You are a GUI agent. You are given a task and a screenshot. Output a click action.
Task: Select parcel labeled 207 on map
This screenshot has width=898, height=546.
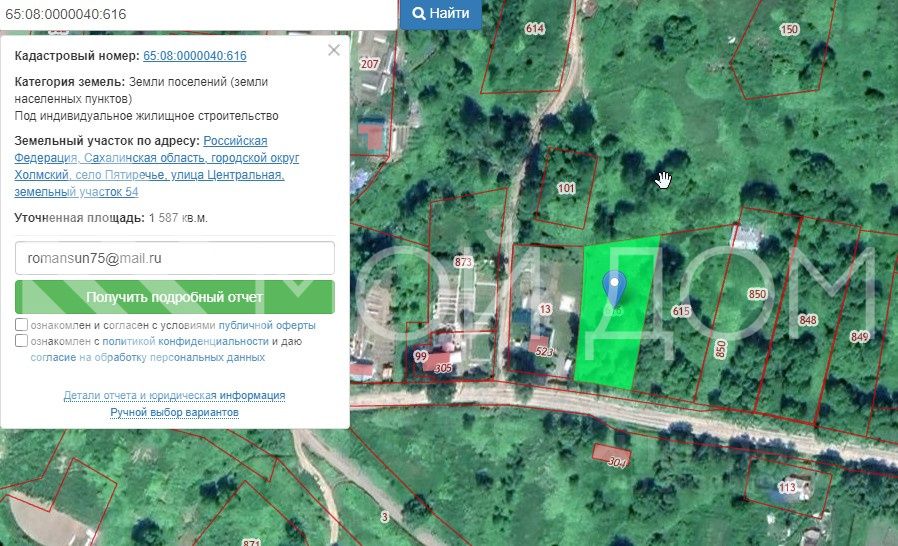point(369,64)
